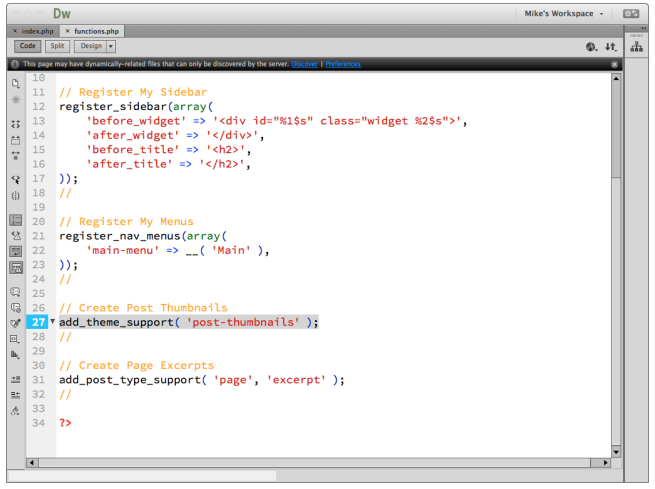This screenshot has width=655, height=489.
Task: Collapse Selection icon in coding toolbar
Action: click(16, 140)
